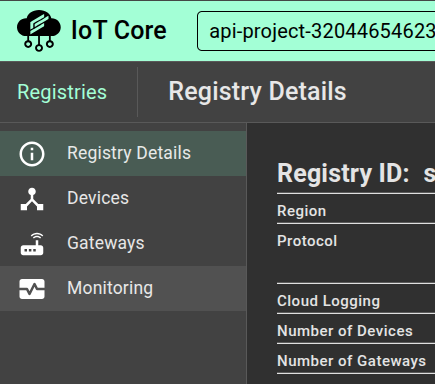Select the api-project selector field
This screenshot has width=435, height=384.
316,31
